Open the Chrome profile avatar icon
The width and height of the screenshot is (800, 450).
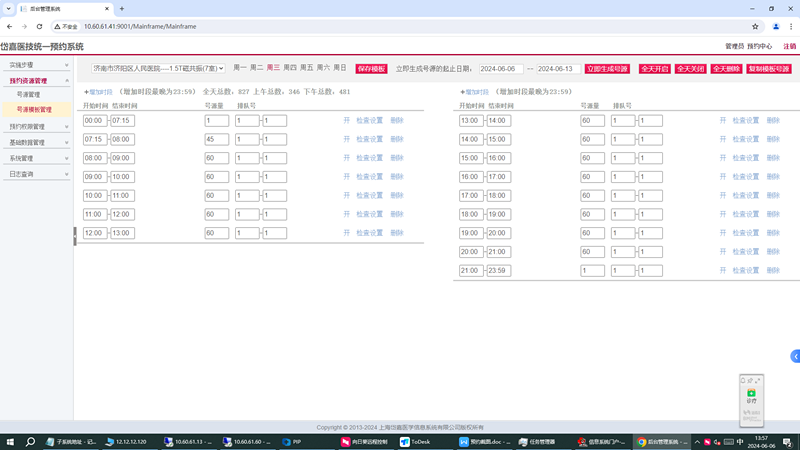point(773,26)
